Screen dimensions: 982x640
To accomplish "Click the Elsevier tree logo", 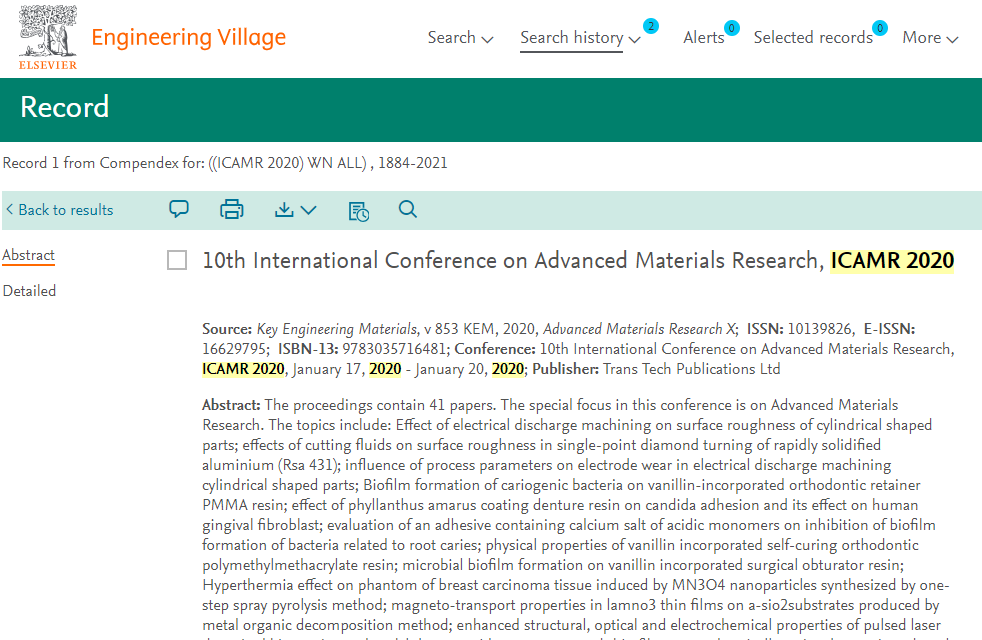I will 46,38.
